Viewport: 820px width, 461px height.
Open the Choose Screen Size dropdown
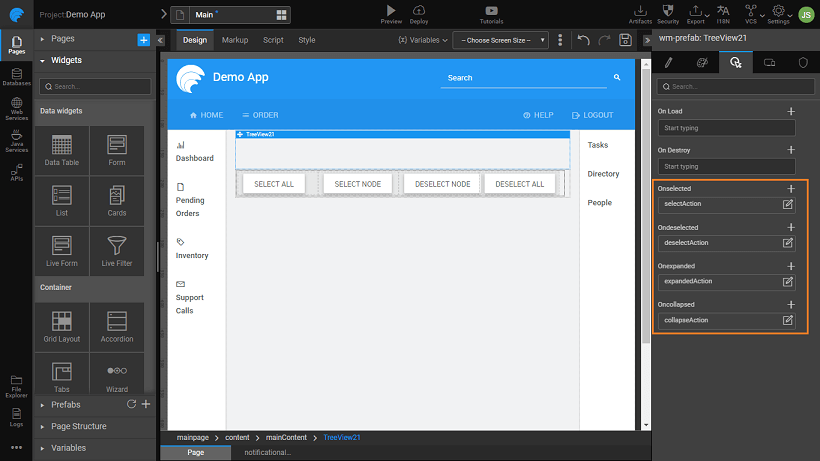[500, 40]
